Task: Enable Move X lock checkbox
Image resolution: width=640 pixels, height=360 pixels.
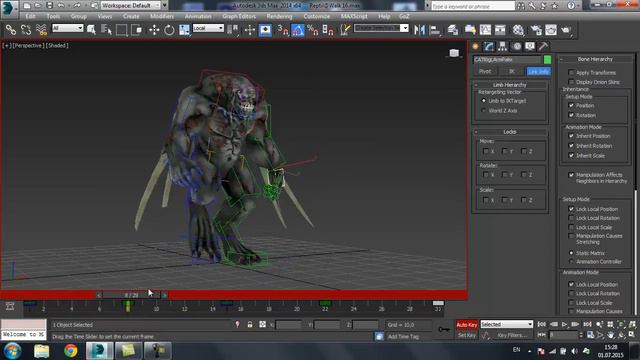Action: [486, 151]
